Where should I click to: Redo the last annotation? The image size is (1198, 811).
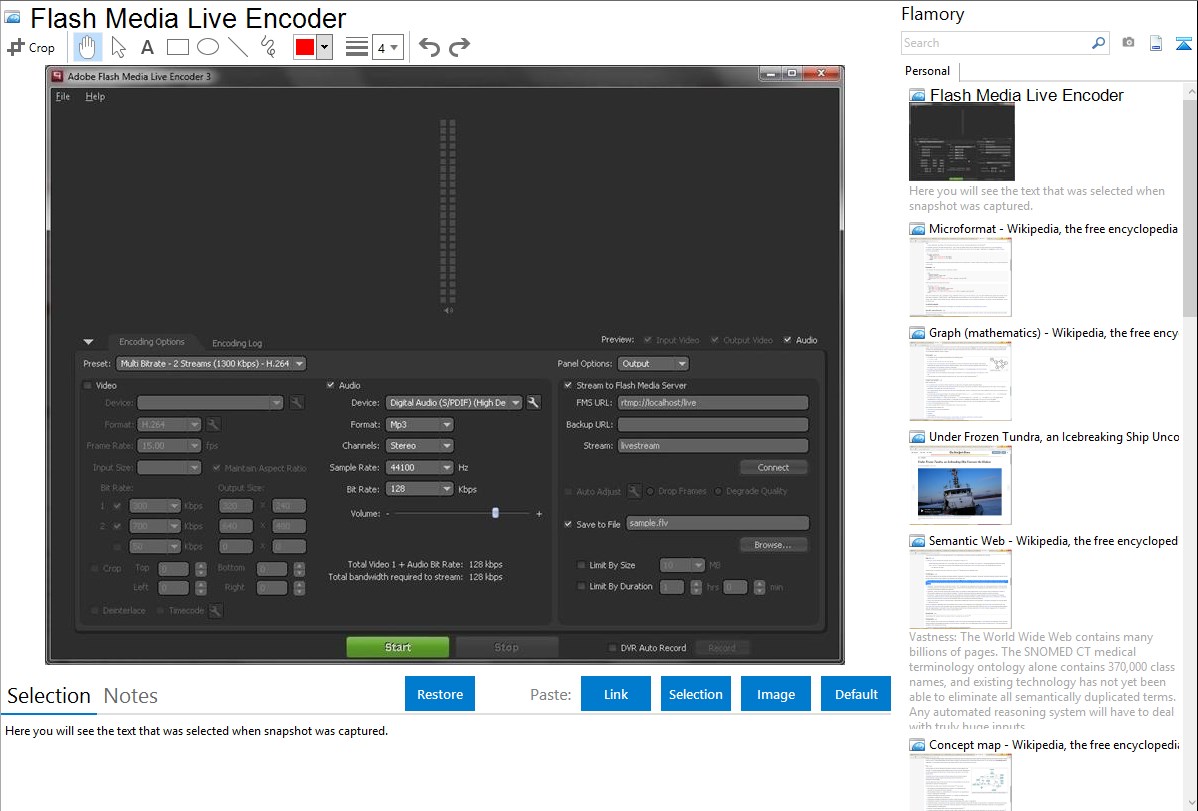click(x=459, y=47)
